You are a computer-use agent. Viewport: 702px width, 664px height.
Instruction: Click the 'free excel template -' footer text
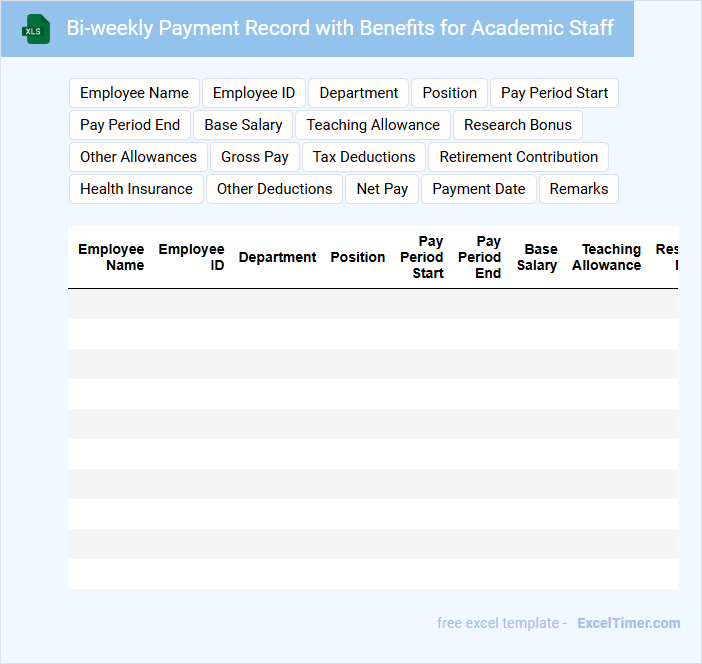[x=502, y=623]
